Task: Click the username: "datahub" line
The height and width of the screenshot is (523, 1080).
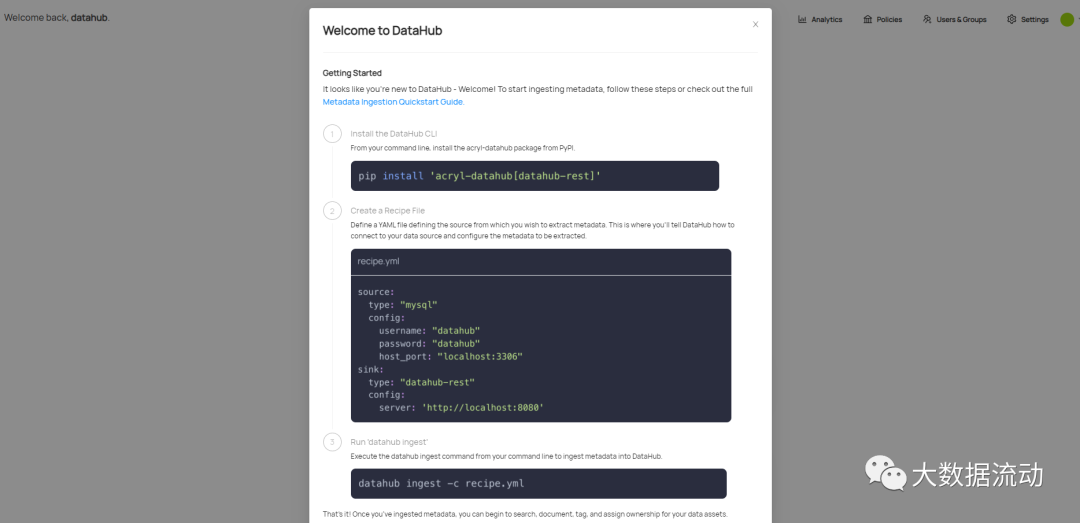Action: coord(429,331)
